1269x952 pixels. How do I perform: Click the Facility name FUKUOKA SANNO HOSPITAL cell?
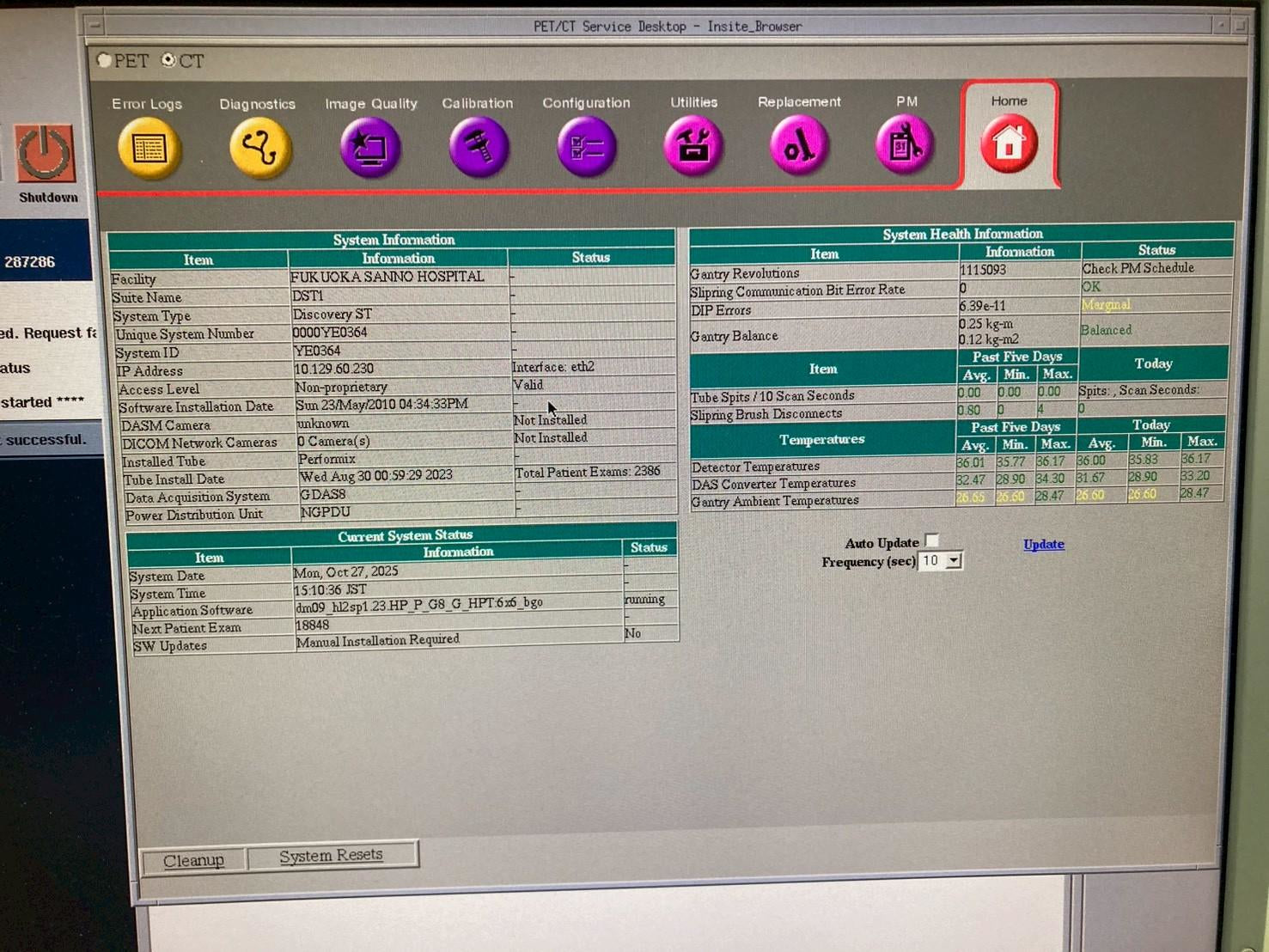pos(387,277)
